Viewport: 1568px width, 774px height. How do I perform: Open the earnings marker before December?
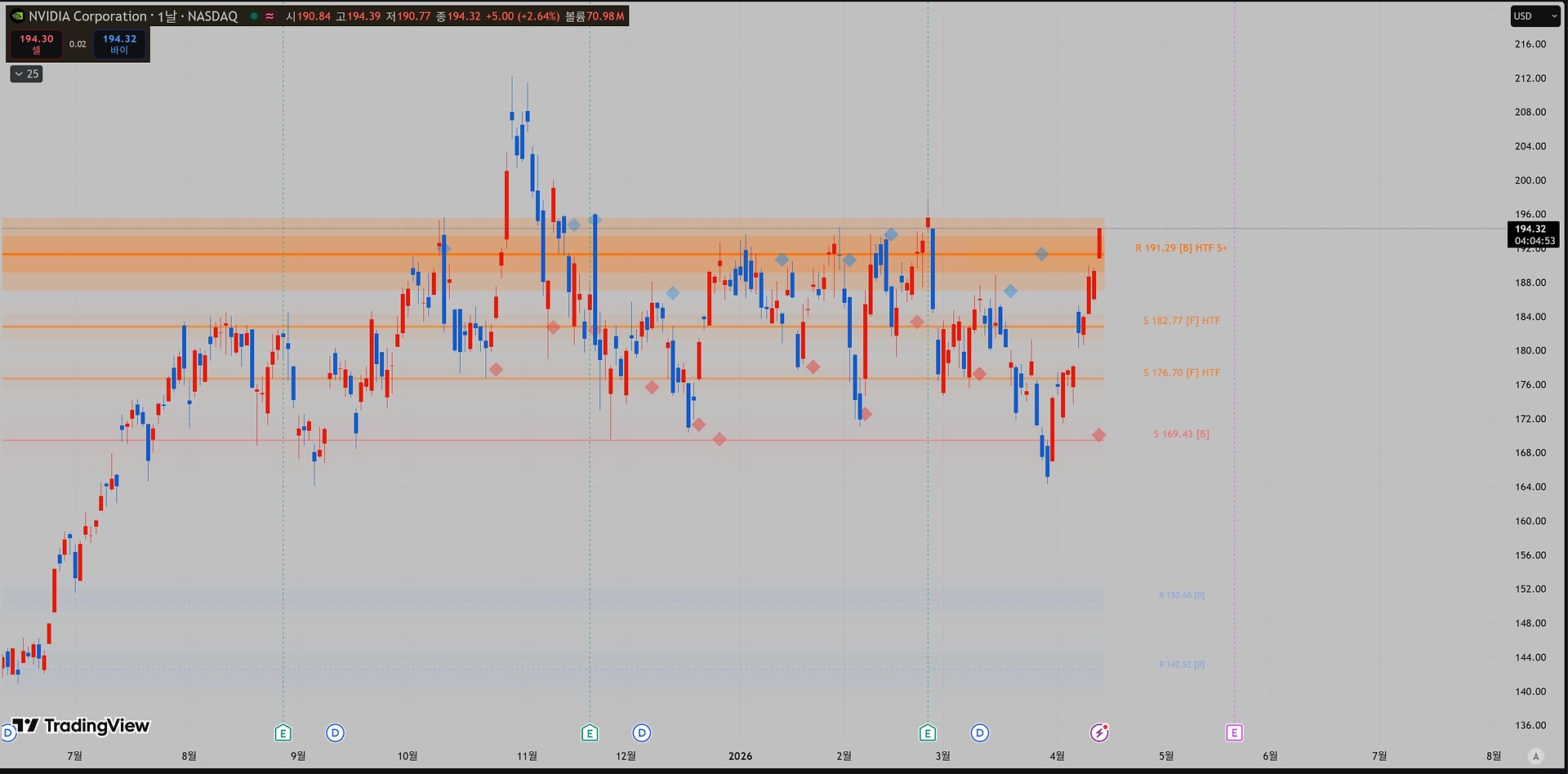click(590, 733)
